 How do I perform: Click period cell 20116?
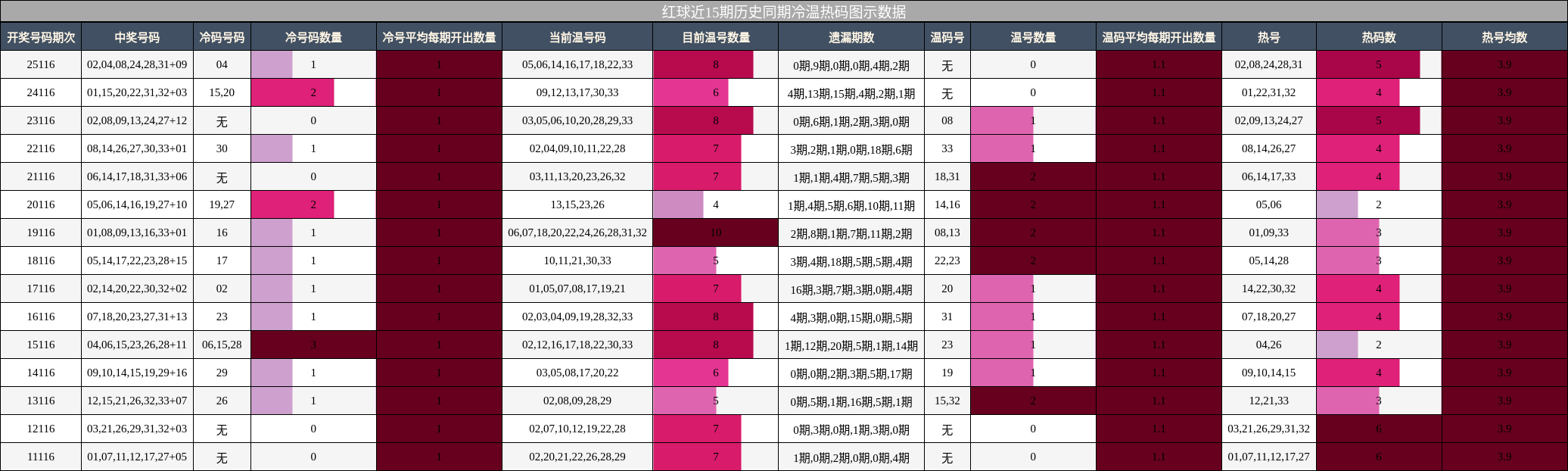tap(41, 204)
